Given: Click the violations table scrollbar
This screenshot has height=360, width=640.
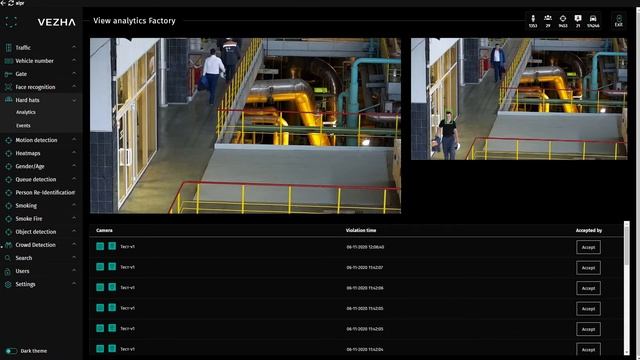Looking at the screenshot, I should click(627, 288).
